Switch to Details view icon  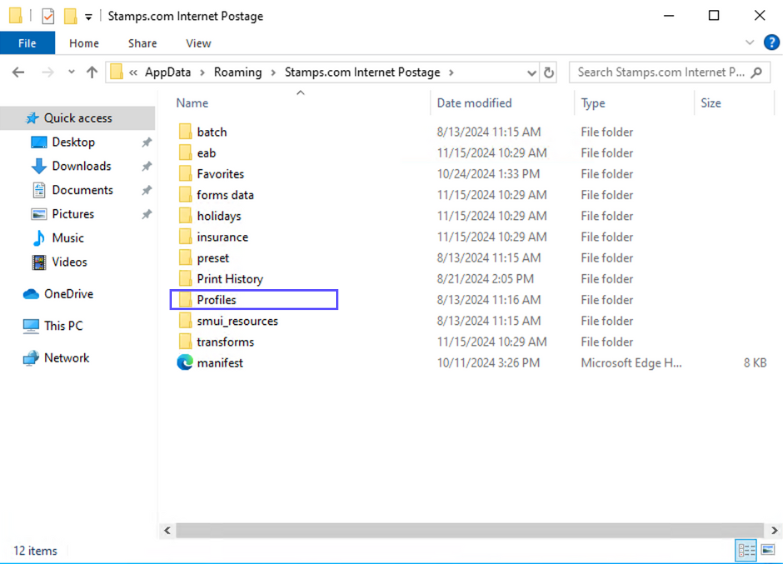coord(747,551)
